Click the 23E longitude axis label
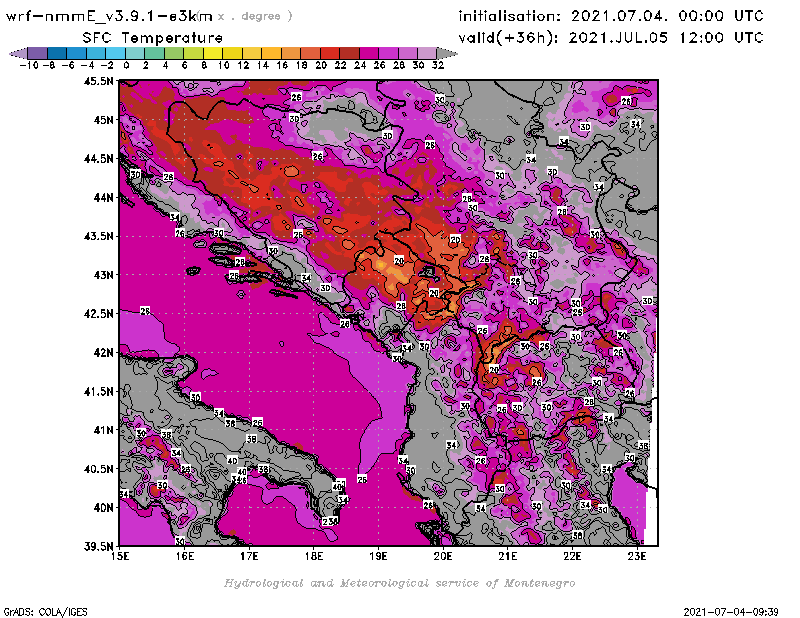The width and height of the screenshot is (800, 618). 637,556
